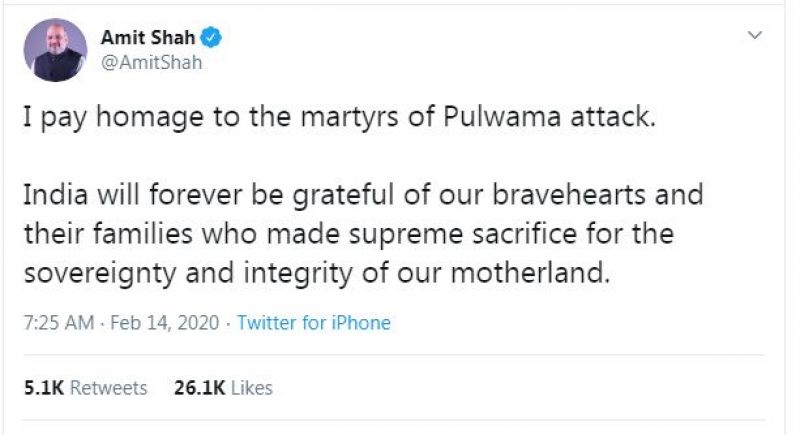This screenshot has width=800, height=435.
Task: Click the Likes label
Action: (250, 387)
